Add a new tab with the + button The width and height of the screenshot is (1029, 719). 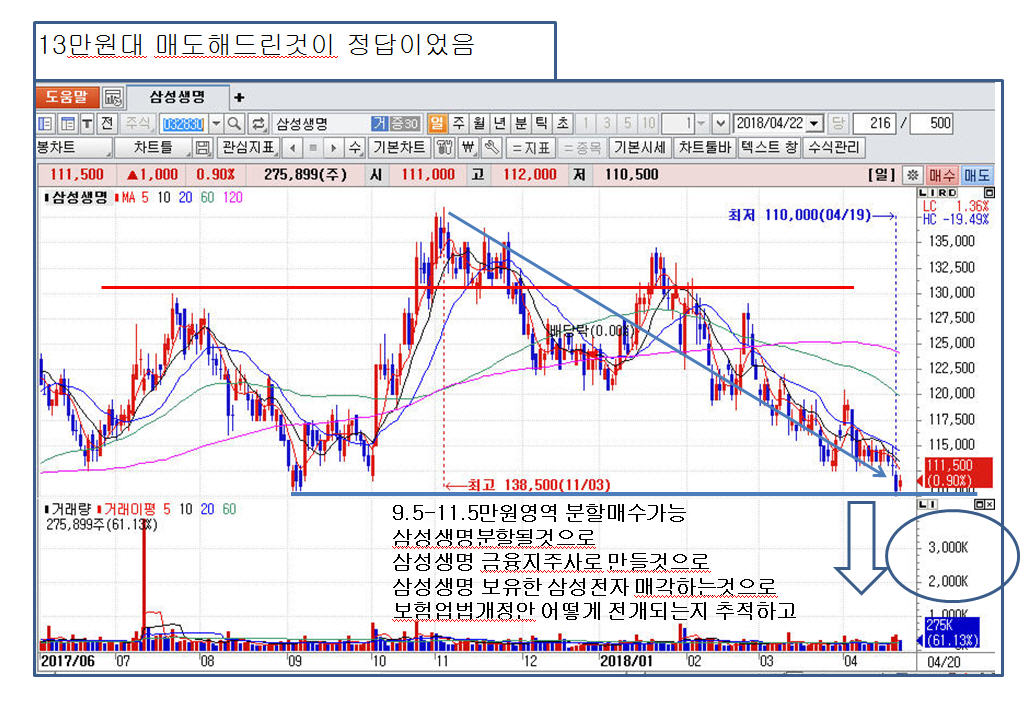pos(238,98)
